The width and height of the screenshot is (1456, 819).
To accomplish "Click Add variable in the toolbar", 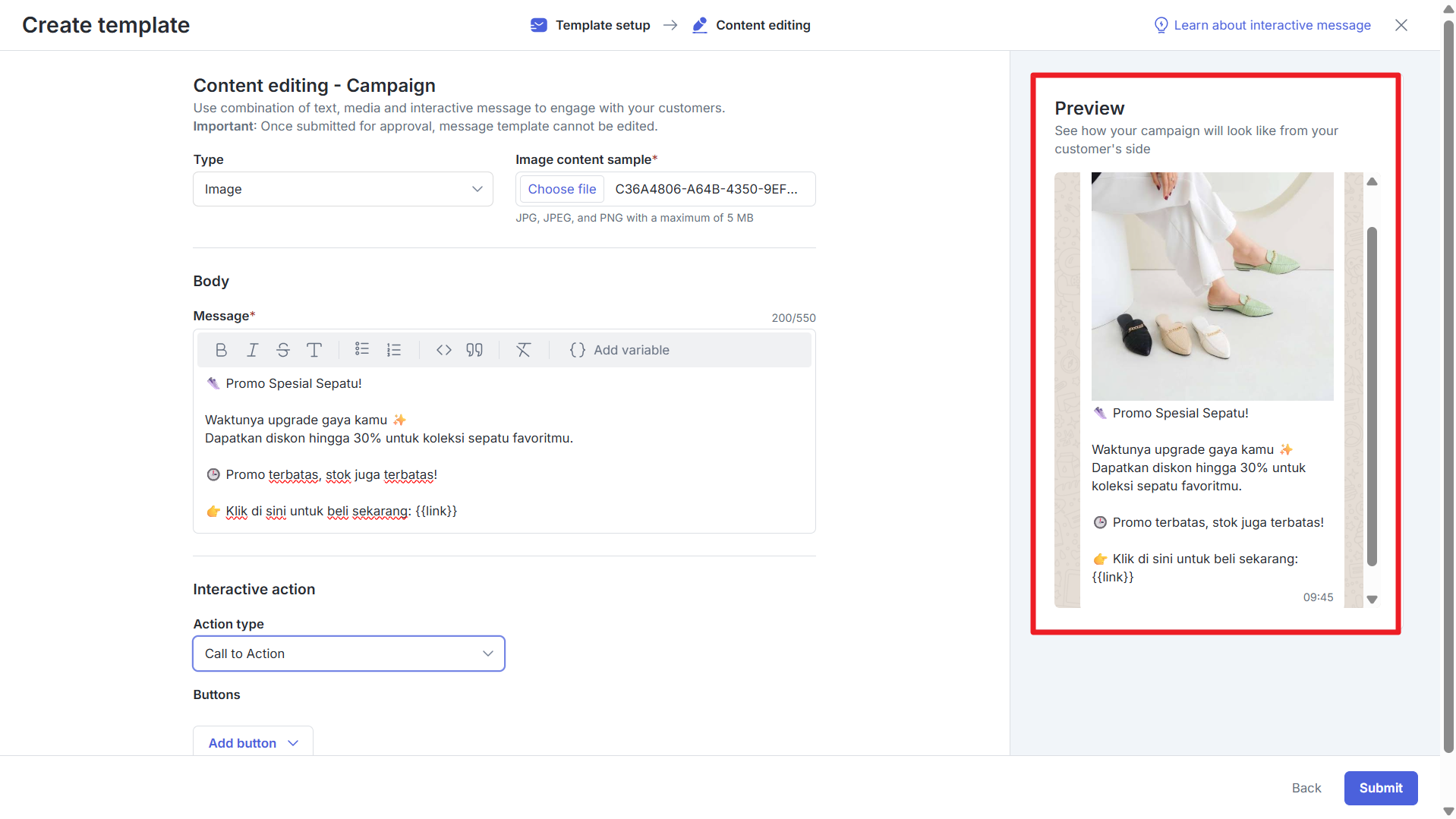I will pyautogui.click(x=619, y=350).
